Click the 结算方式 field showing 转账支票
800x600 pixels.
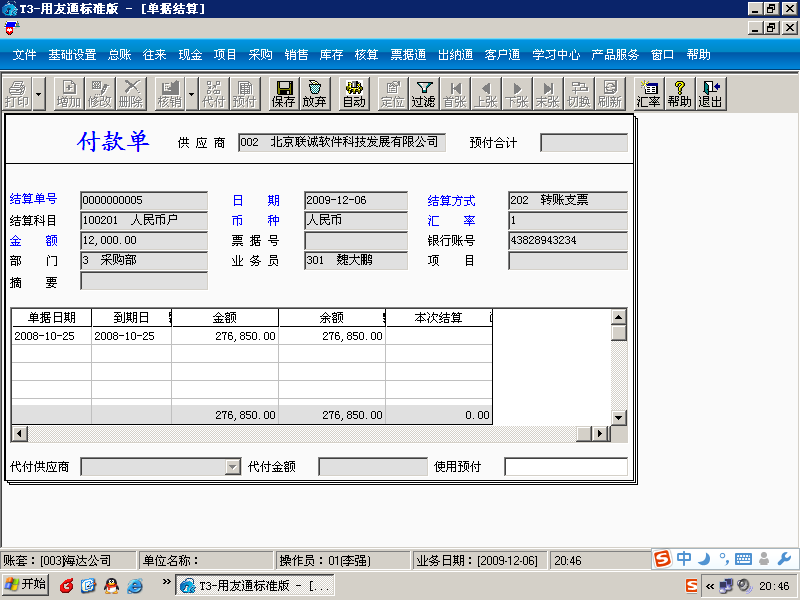[568, 200]
